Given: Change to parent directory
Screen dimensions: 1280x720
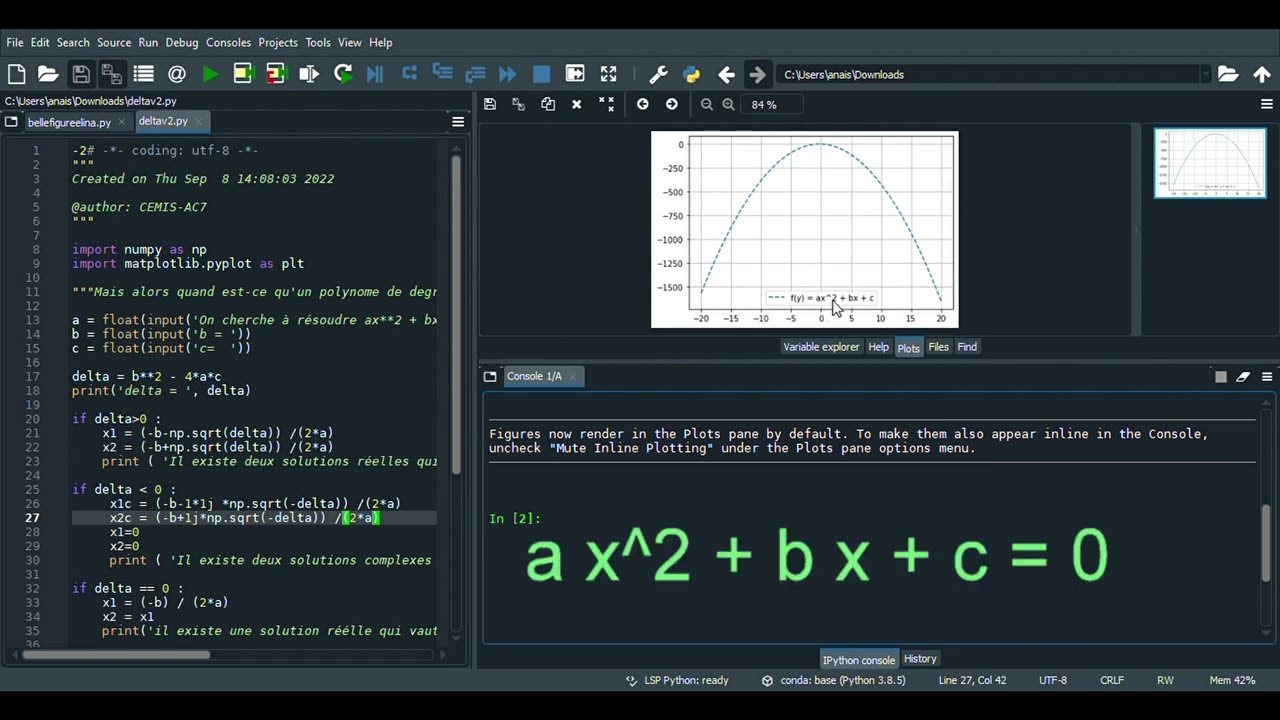Looking at the screenshot, I should (x=1262, y=74).
